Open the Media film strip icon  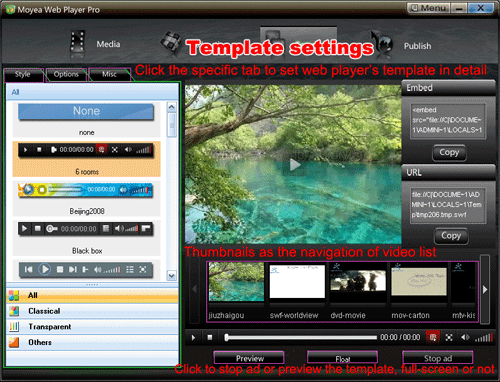coord(77,44)
